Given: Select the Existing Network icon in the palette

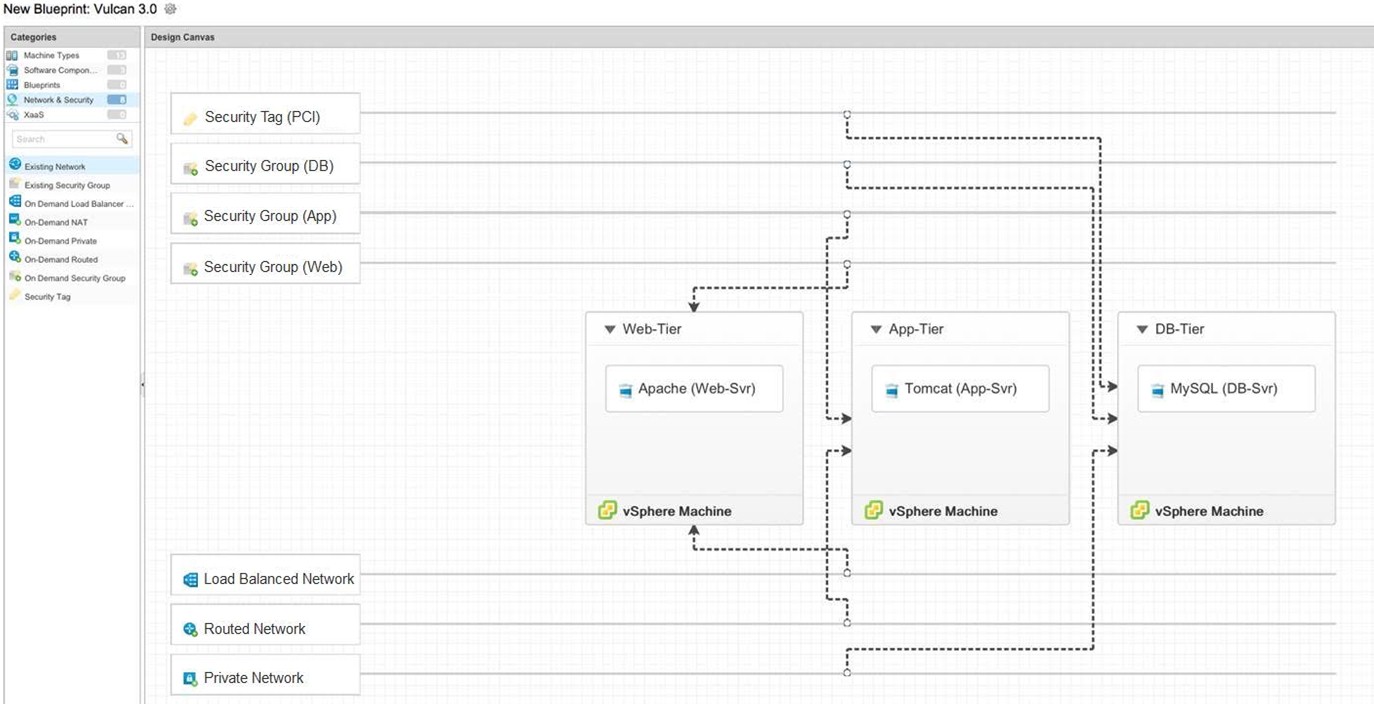Looking at the screenshot, I should tap(13, 166).
